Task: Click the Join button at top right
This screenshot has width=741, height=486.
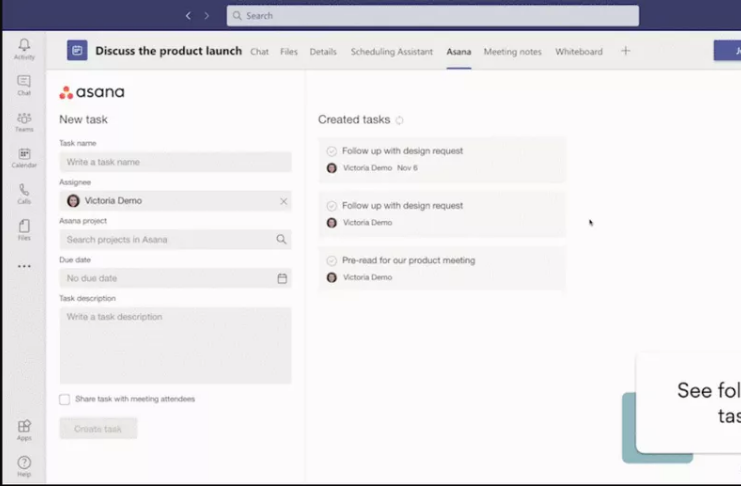Action: [x=727, y=51]
